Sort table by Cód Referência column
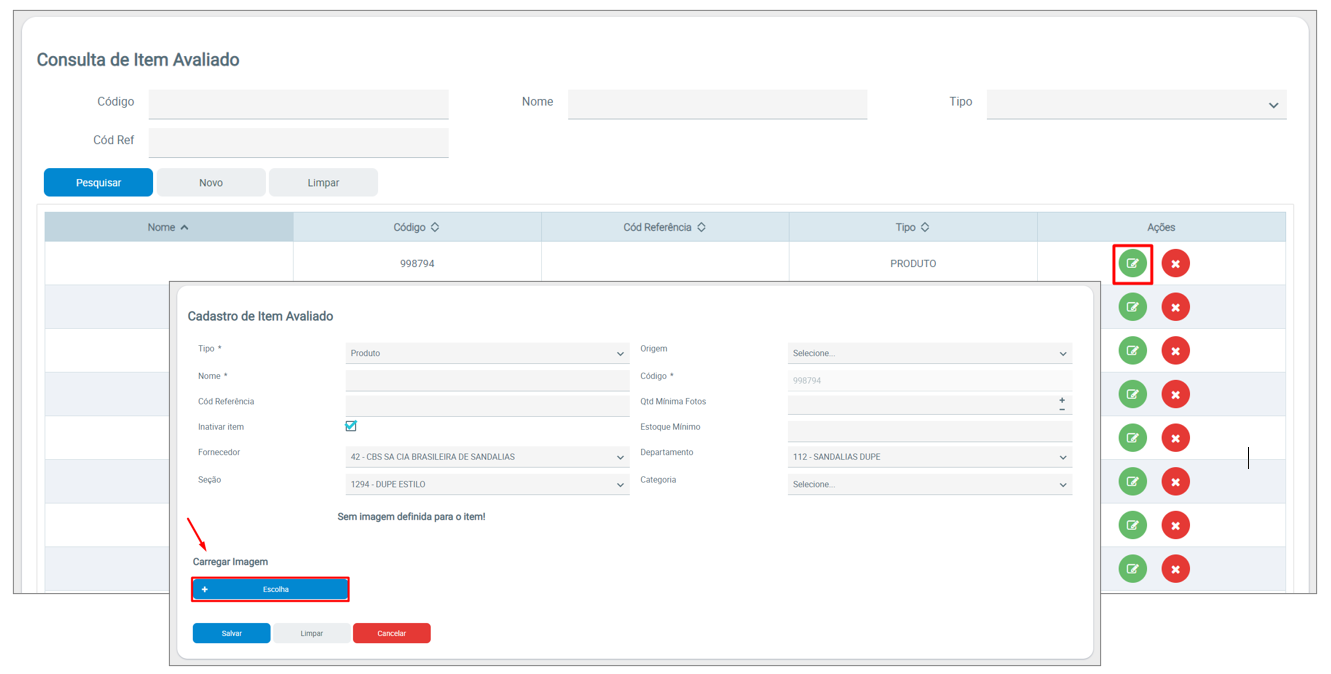The image size is (1331, 674). click(x=701, y=227)
